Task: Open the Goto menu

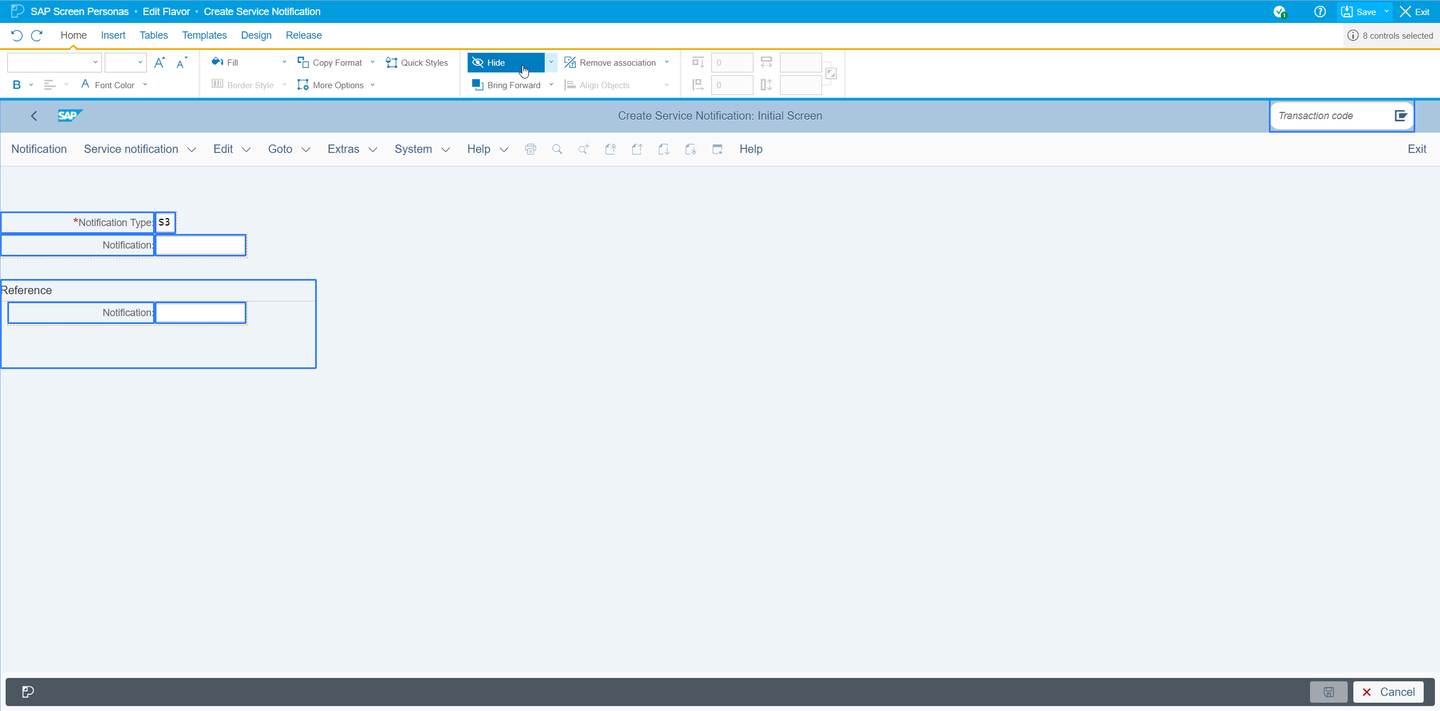Action: pyautogui.click(x=289, y=149)
